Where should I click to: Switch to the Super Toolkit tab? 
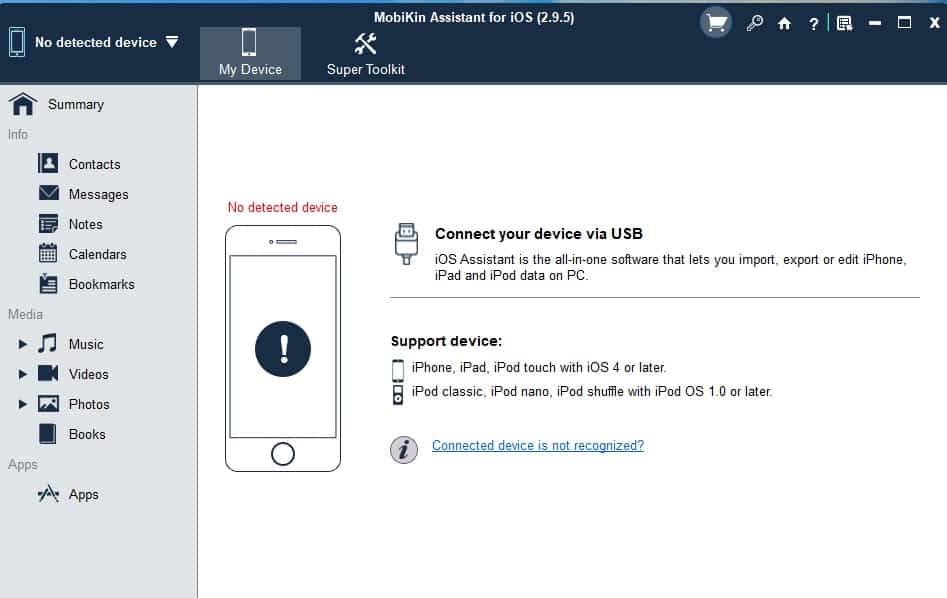pyautogui.click(x=365, y=53)
